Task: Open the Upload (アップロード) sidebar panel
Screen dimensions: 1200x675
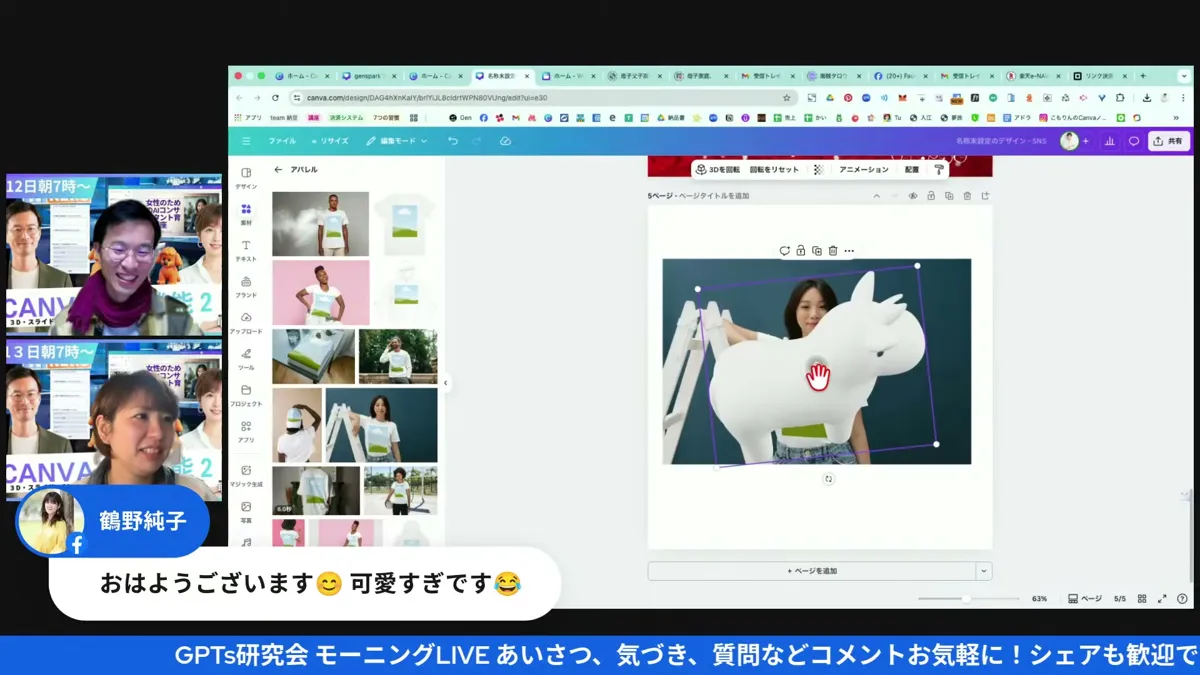Action: (x=246, y=323)
